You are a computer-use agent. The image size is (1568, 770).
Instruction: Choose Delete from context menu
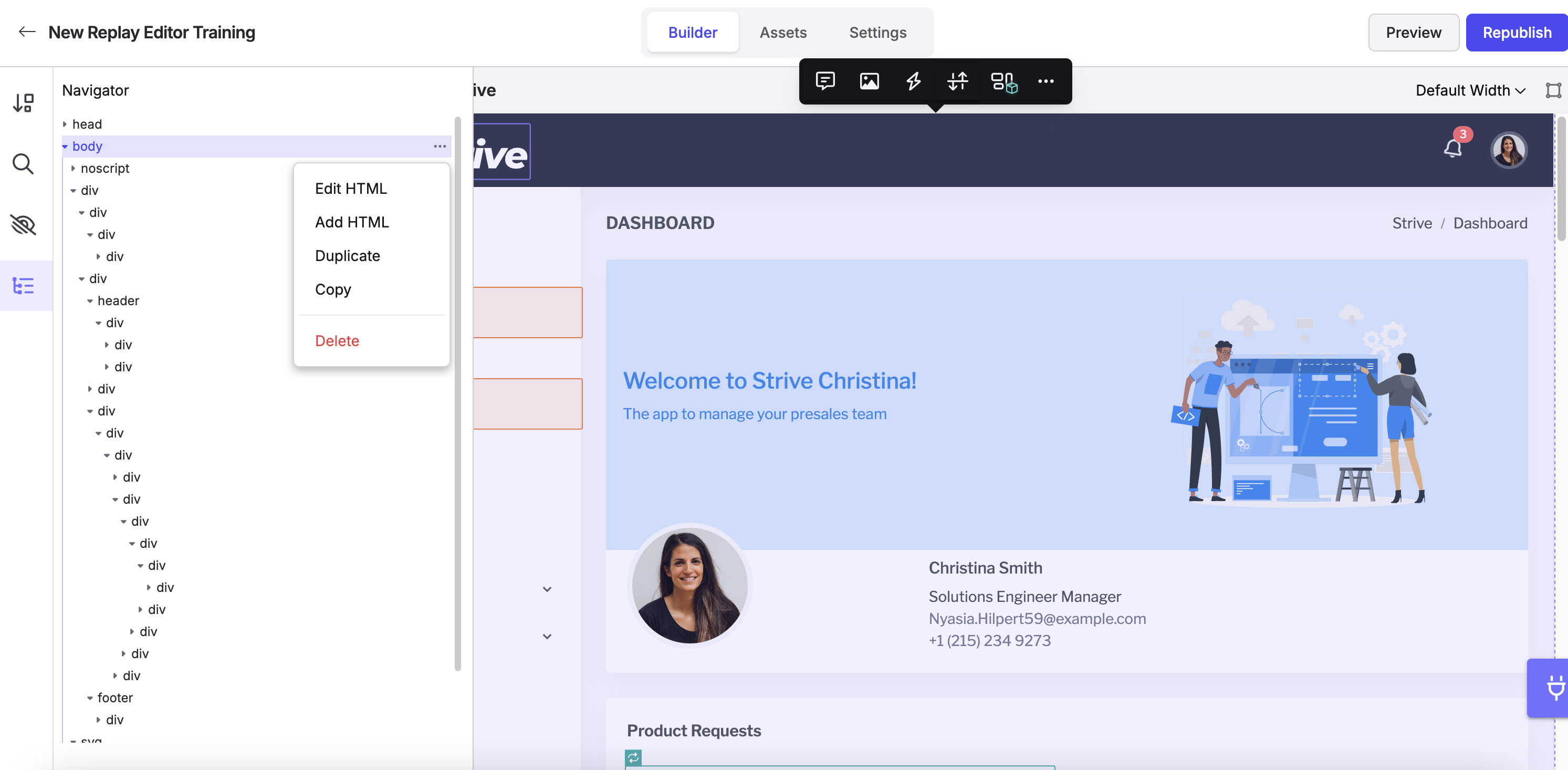[337, 340]
